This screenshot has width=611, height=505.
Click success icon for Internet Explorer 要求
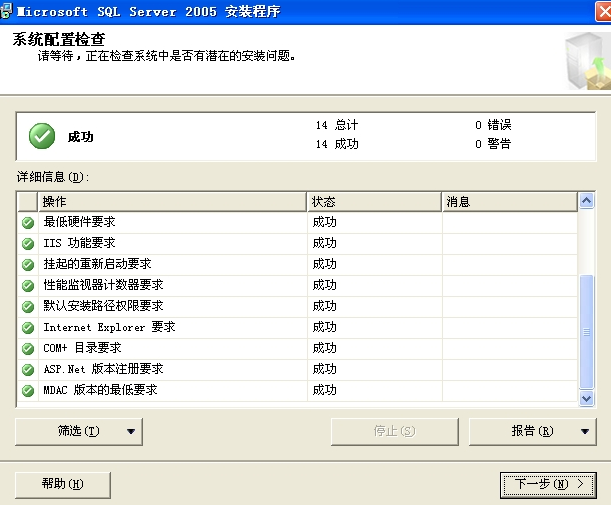(x=27, y=327)
